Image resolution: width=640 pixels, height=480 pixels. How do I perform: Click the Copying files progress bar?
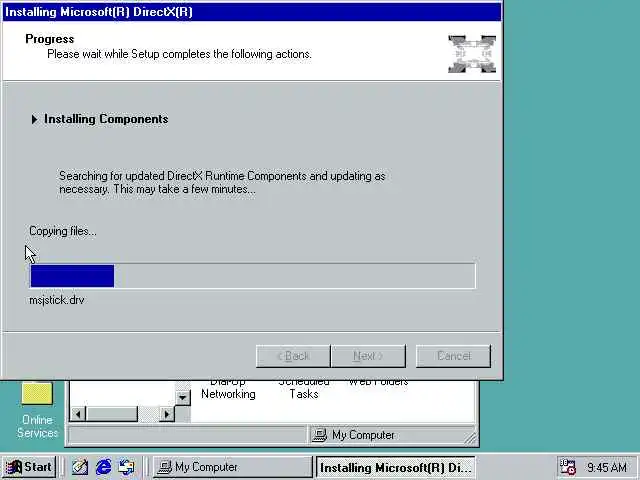point(253,276)
